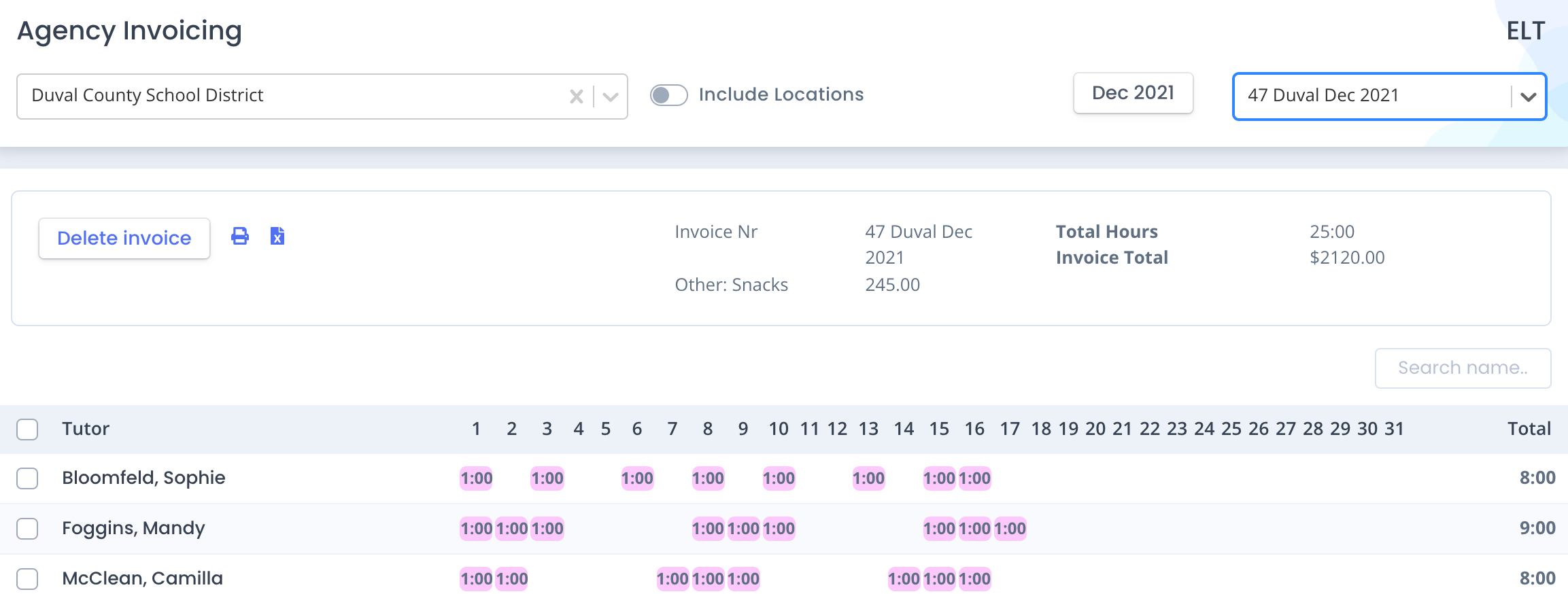
Task: Click the Delete invoice button
Action: point(124,238)
